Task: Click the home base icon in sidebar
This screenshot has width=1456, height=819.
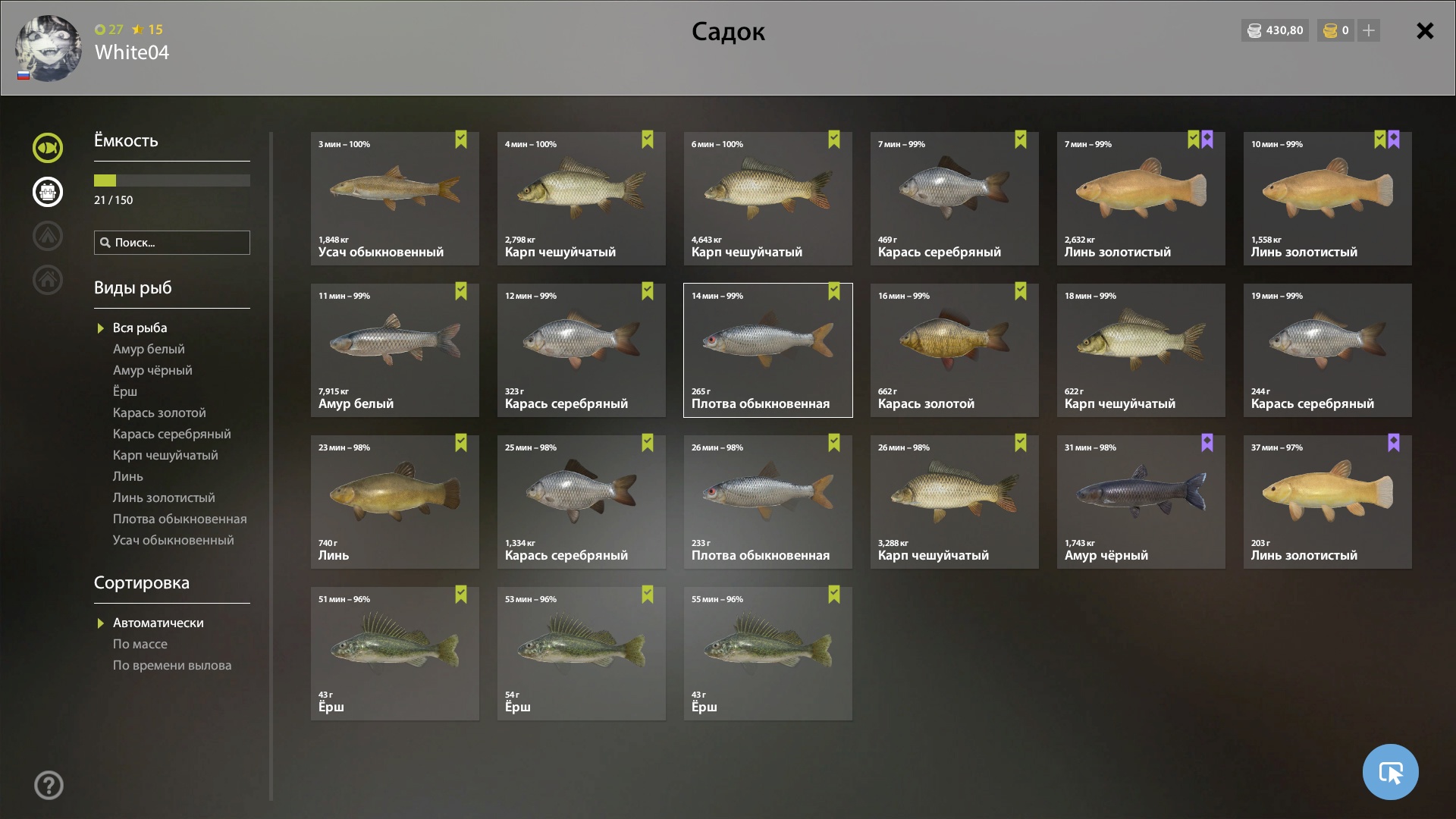Action: pos(48,280)
